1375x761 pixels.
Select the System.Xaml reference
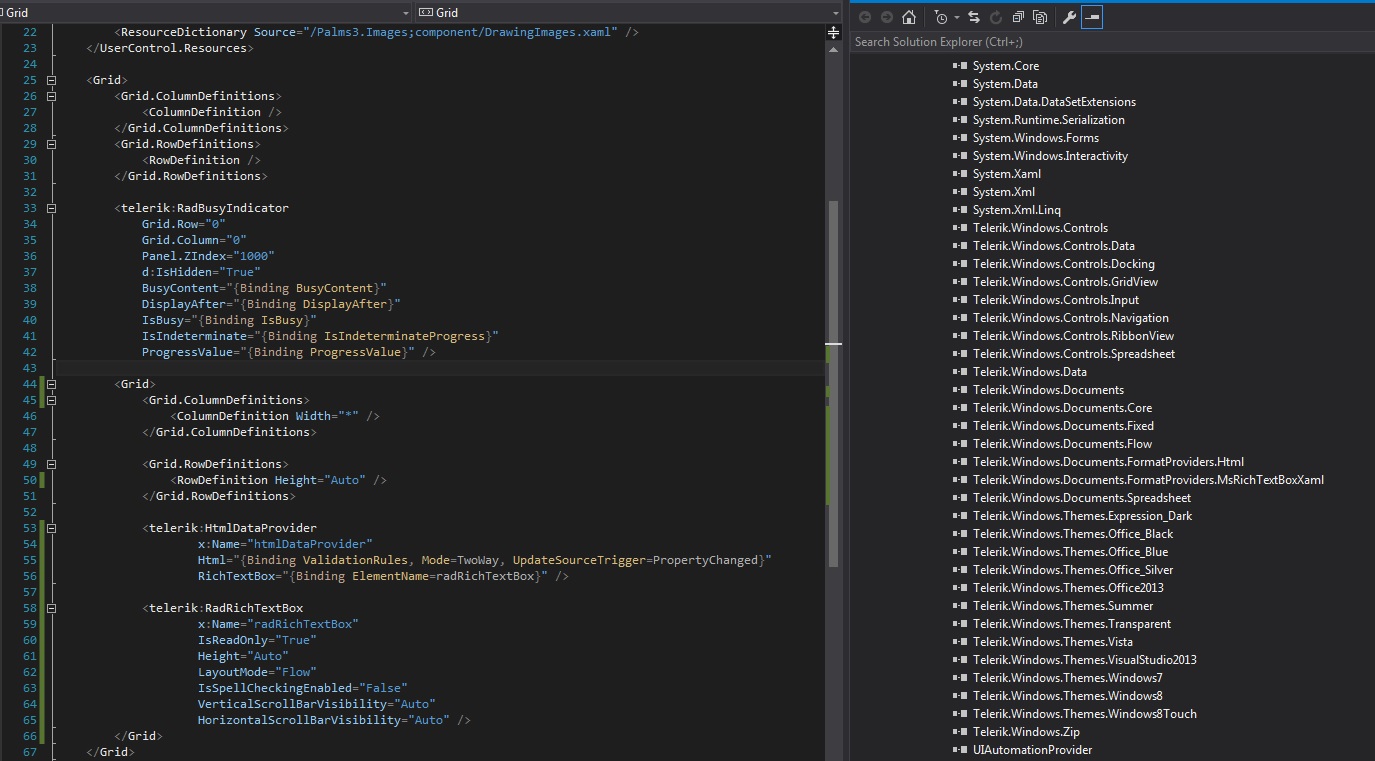pos(1006,174)
